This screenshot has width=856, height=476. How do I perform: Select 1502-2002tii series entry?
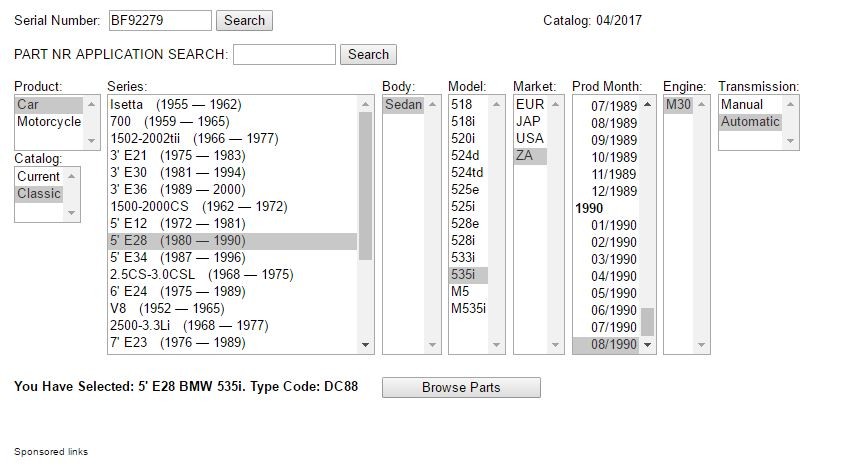tap(233, 138)
